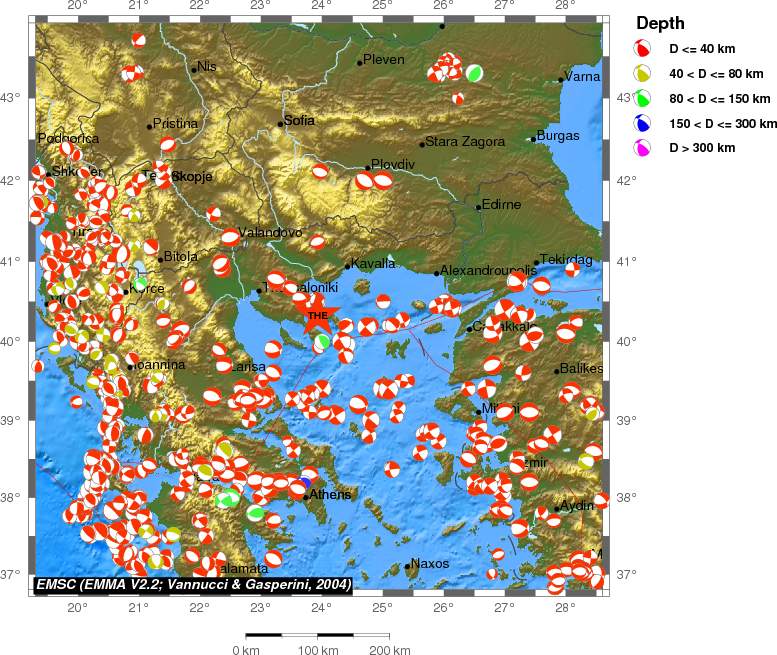Click the blue beachball legend icon for 150 < D <= 300 km

coord(642,123)
